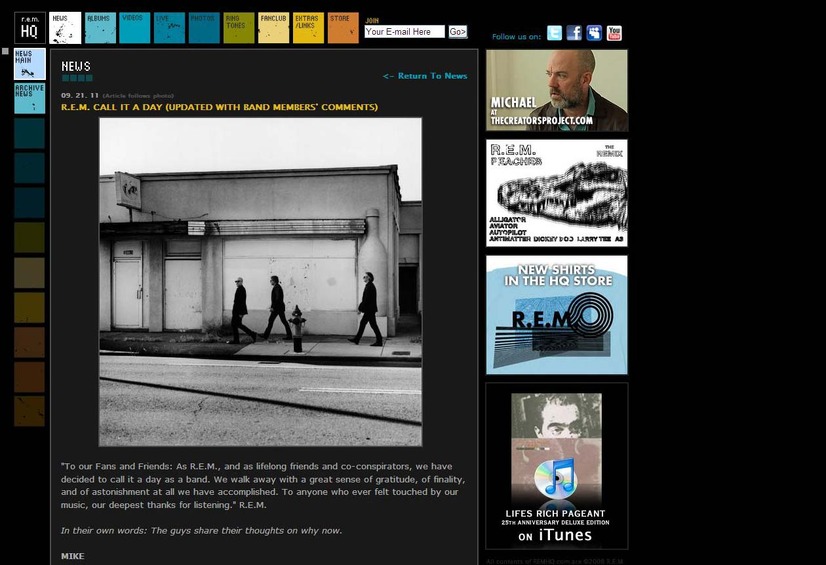Open the R.E.M. Peaches remix alligator banner

pyautogui.click(x=557, y=193)
